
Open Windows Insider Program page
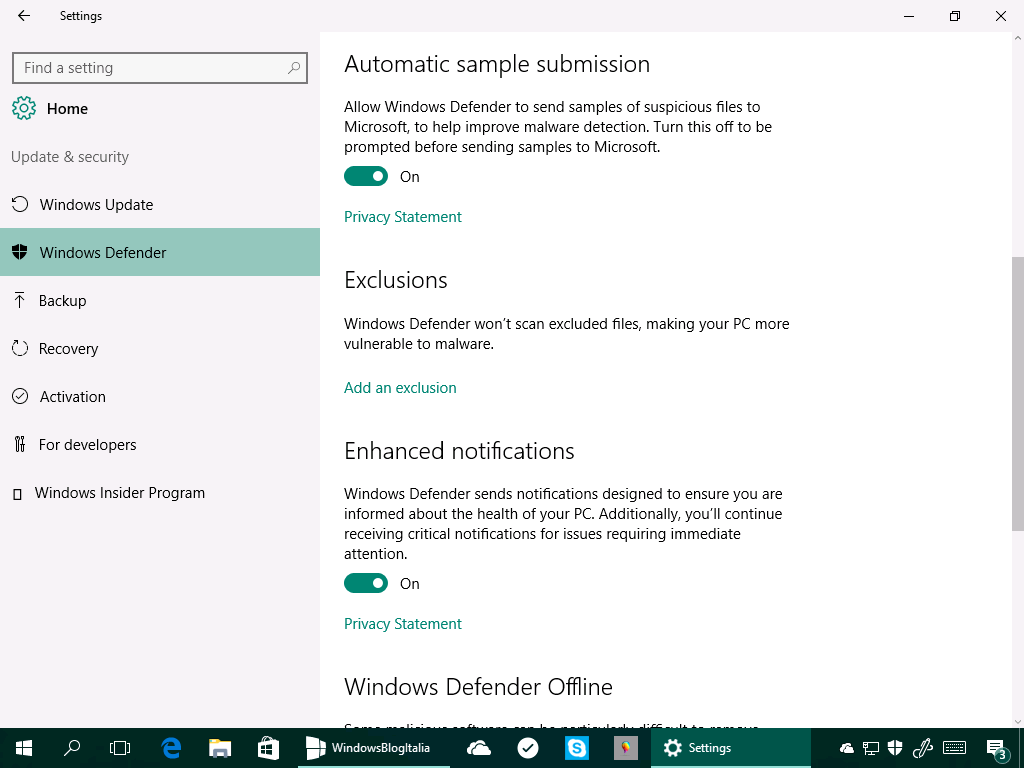[160, 493]
